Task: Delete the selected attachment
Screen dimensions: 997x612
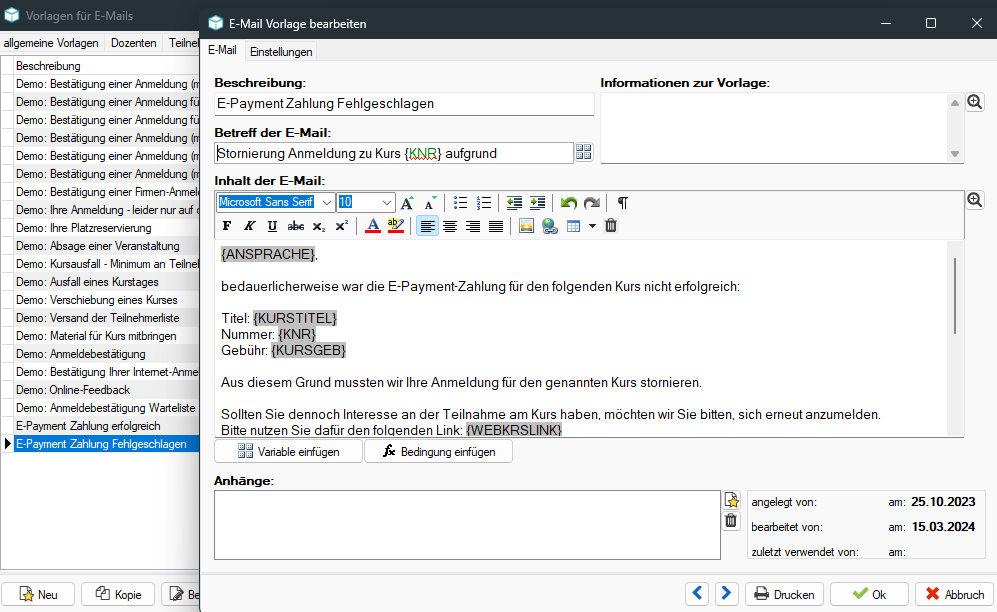Action: click(731, 521)
